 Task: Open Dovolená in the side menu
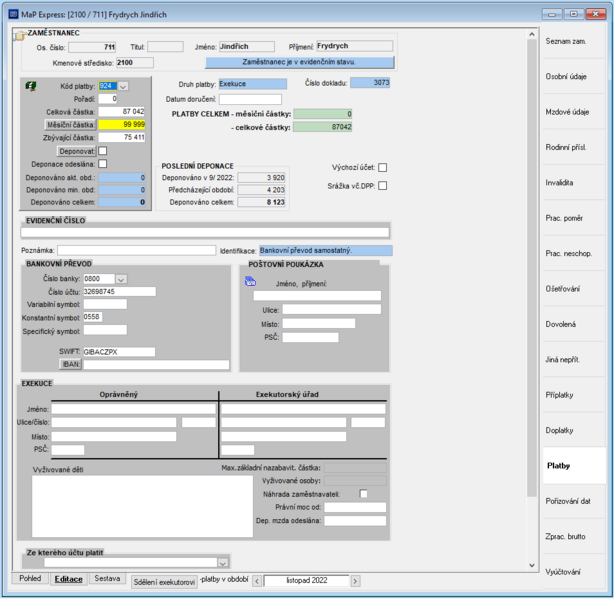coord(574,324)
